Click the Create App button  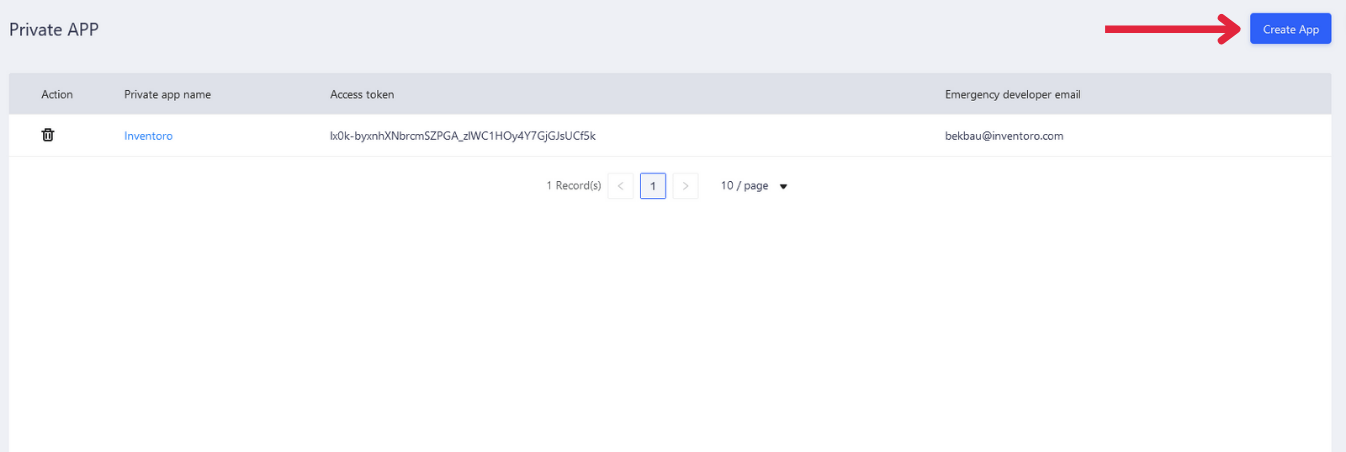click(1290, 30)
